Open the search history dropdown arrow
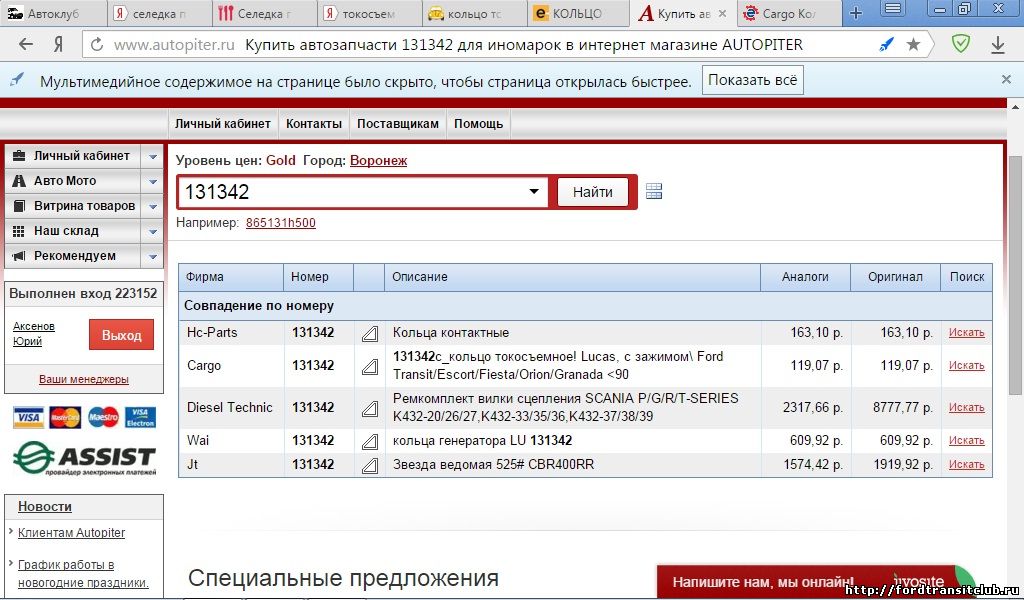The width and height of the screenshot is (1024, 600). (534, 191)
